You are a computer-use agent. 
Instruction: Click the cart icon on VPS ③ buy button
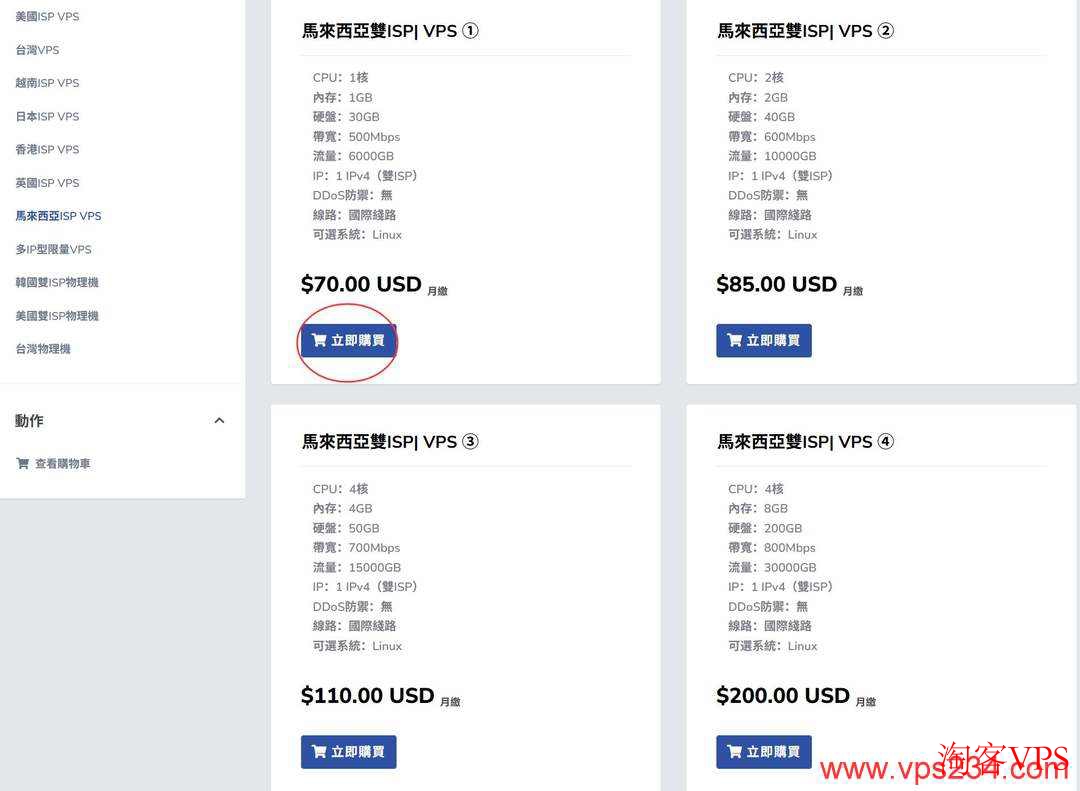(x=319, y=751)
